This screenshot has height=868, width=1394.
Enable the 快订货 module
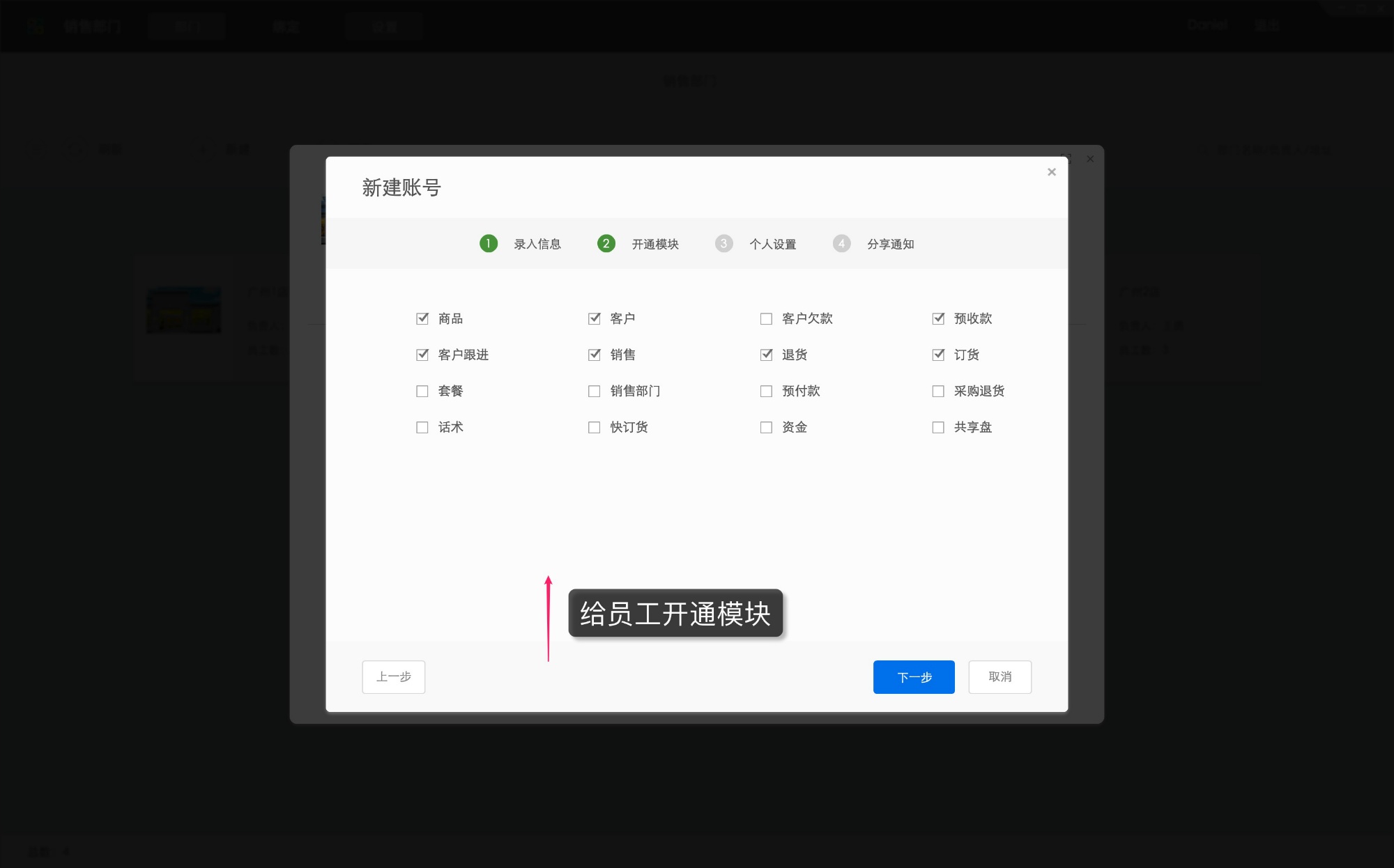tap(594, 427)
